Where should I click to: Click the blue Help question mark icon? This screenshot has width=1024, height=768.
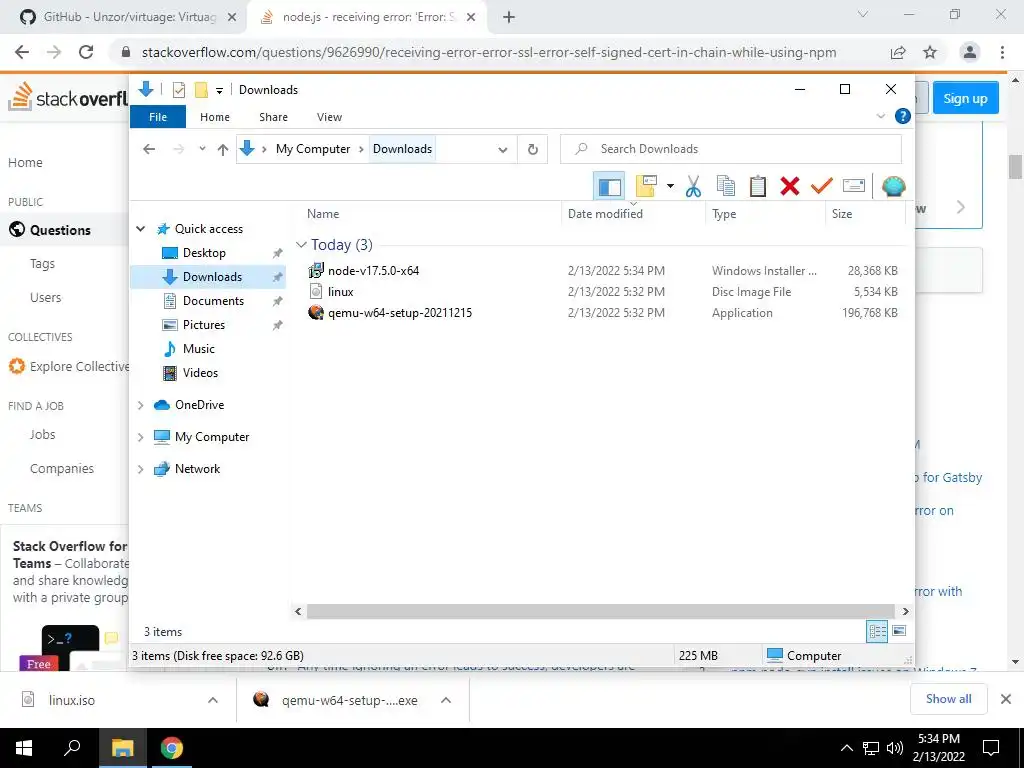tap(903, 116)
